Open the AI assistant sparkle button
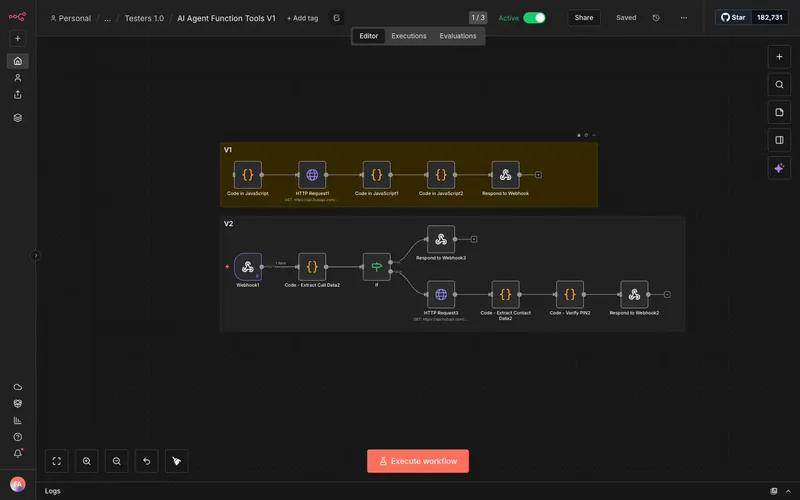This screenshot has width=800, height=500. pos(779,168)
